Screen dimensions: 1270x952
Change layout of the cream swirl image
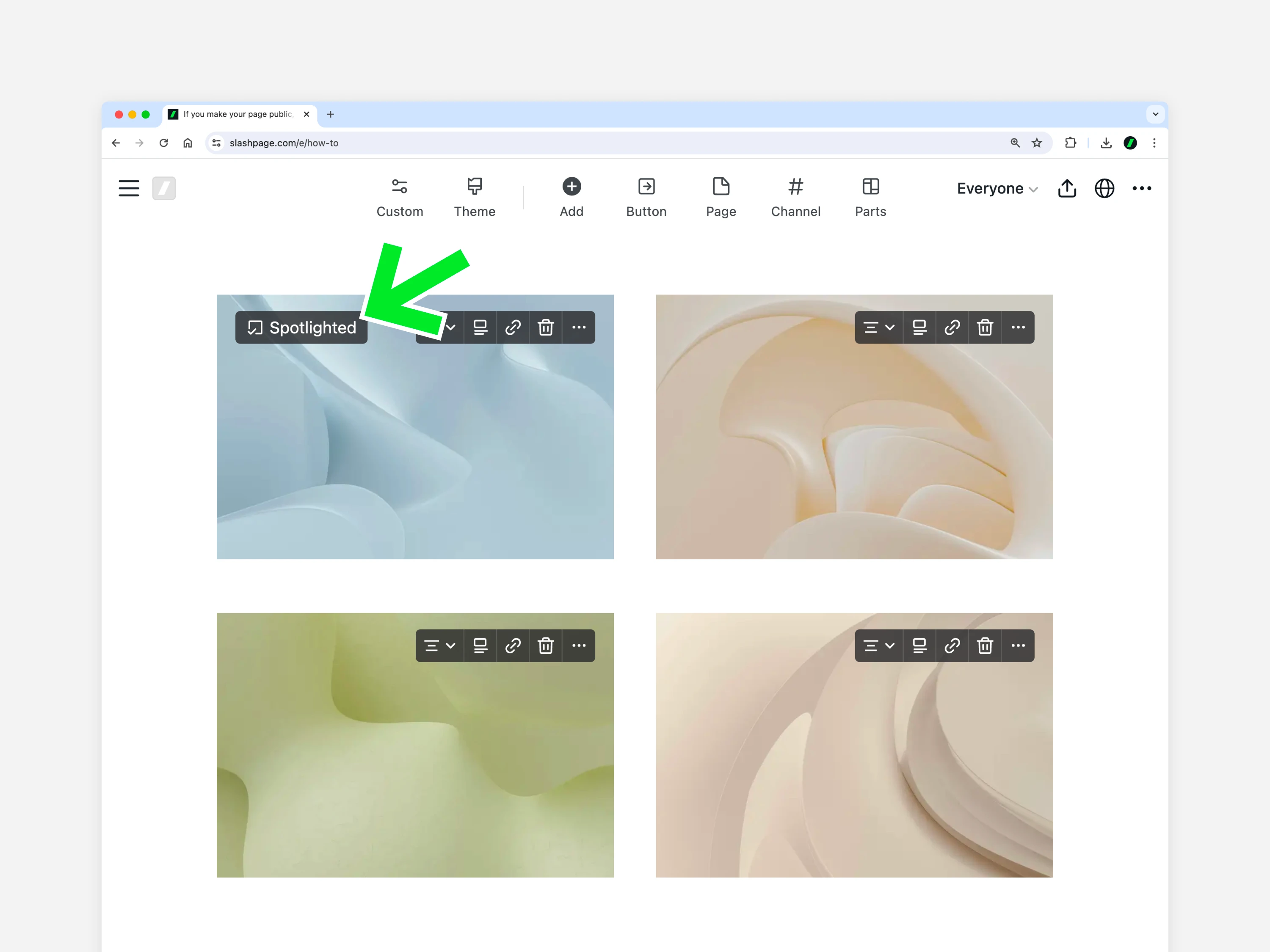[919, 327]
